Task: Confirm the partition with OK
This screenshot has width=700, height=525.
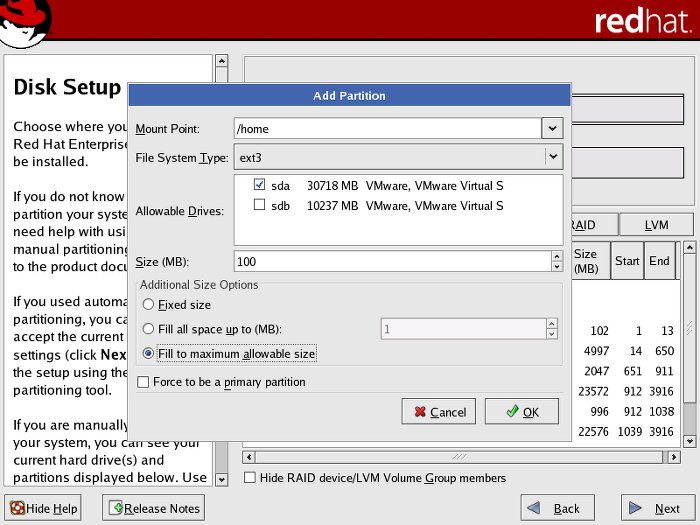Action: click(x=522, y=411)
